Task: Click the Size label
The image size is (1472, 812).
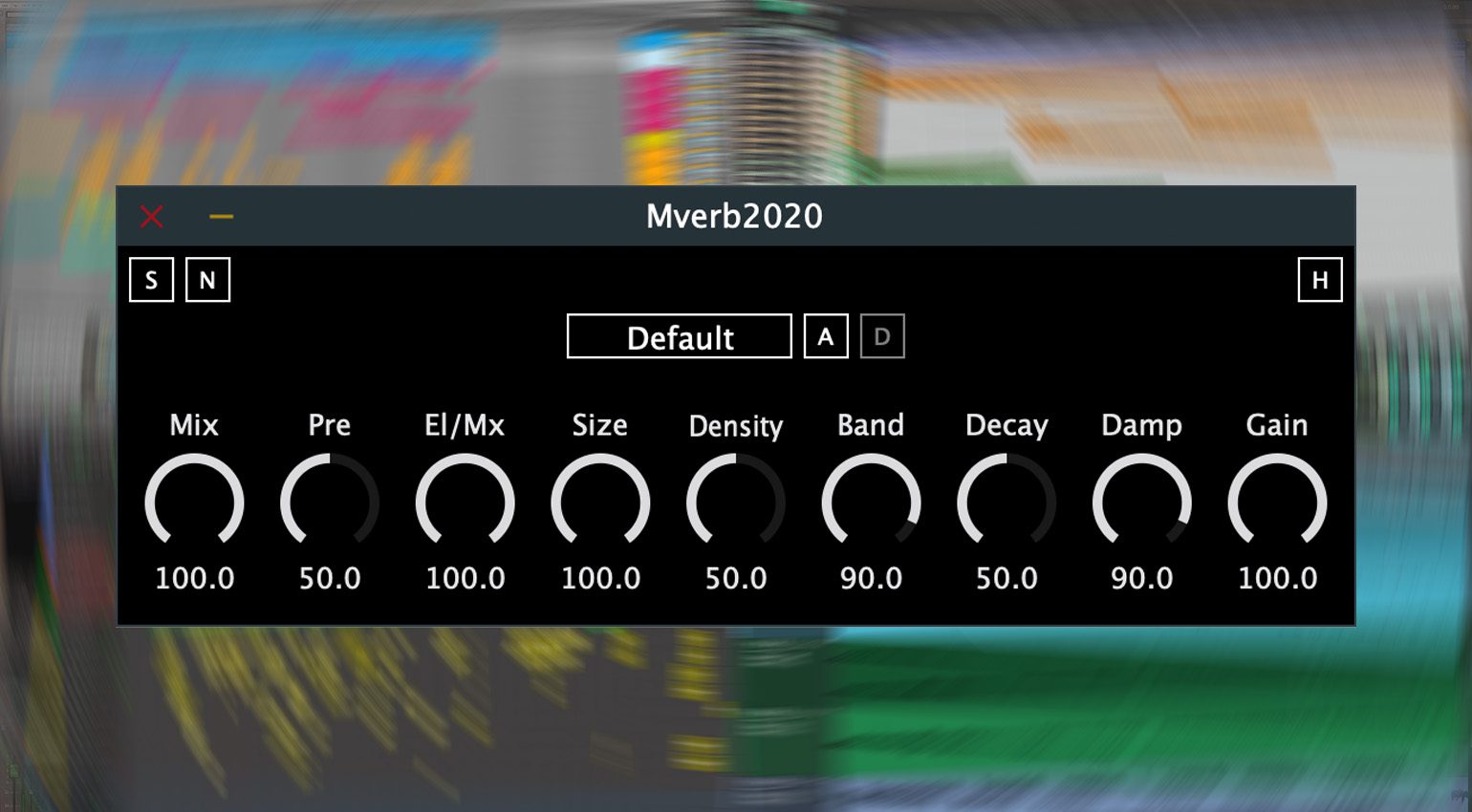Action: click(x=600, y=425)
